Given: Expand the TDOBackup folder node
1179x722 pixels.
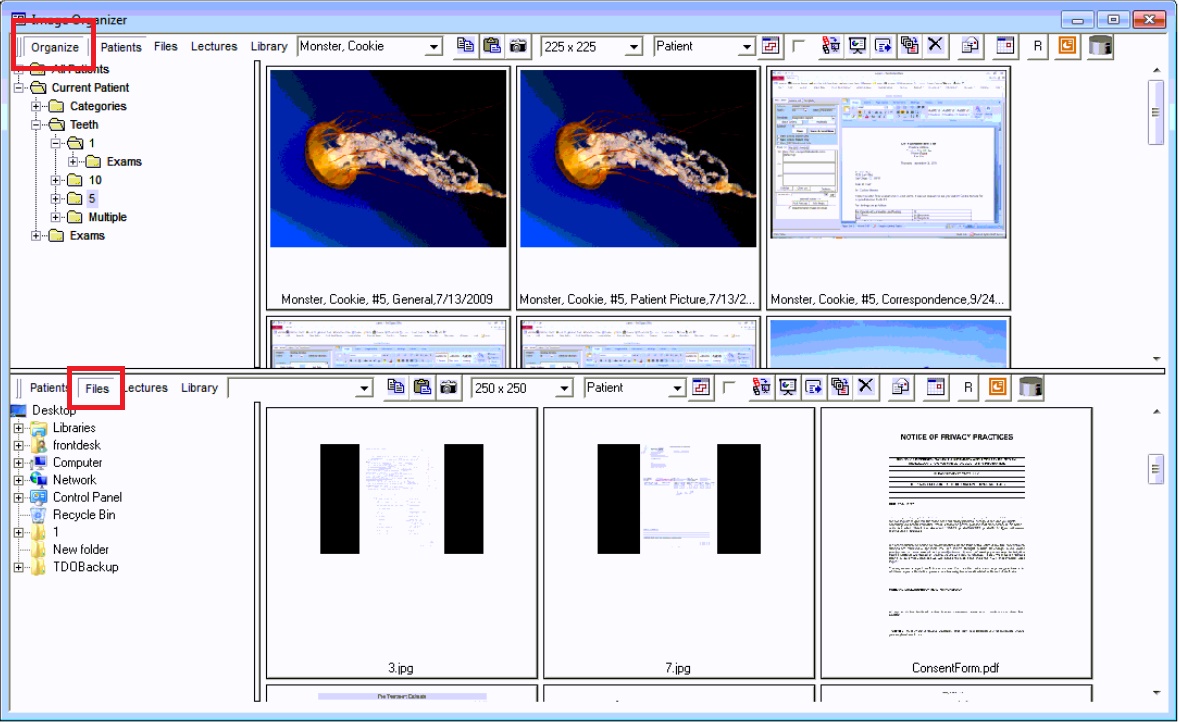Looking at the screenshot, I should (x=18, y=567).
